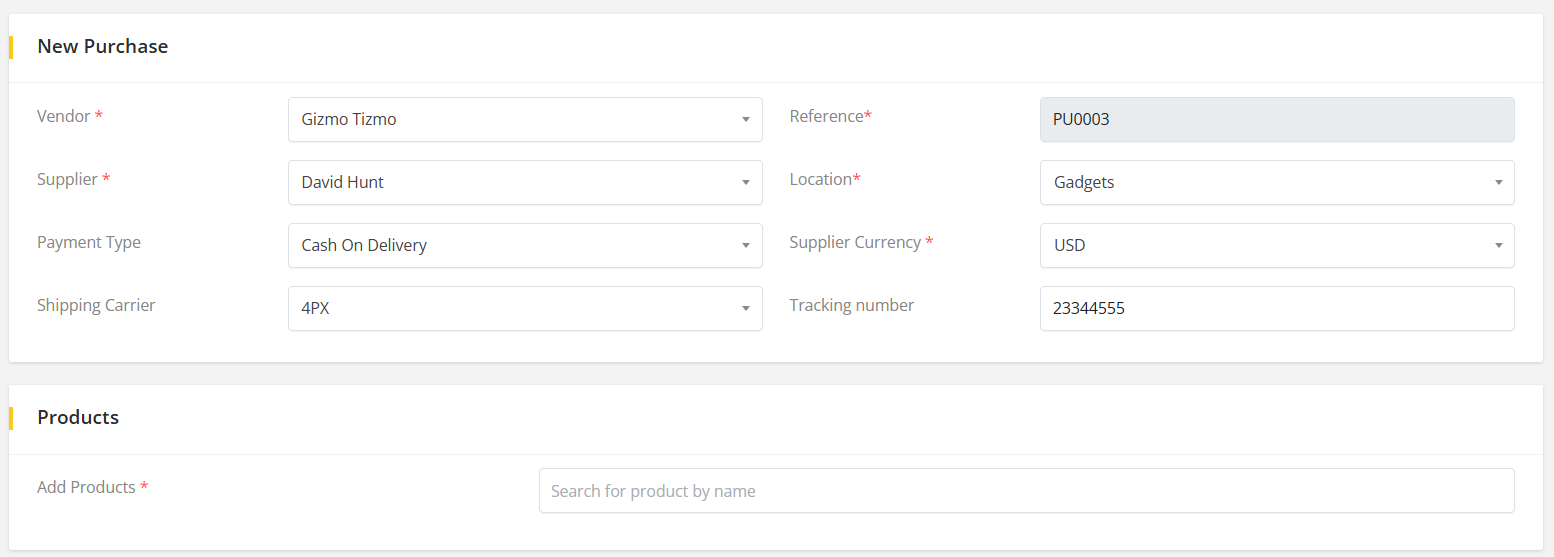
Task: Open the Vendor dropdown showing Gizmo Tizmo
Action: pos(524,119)
